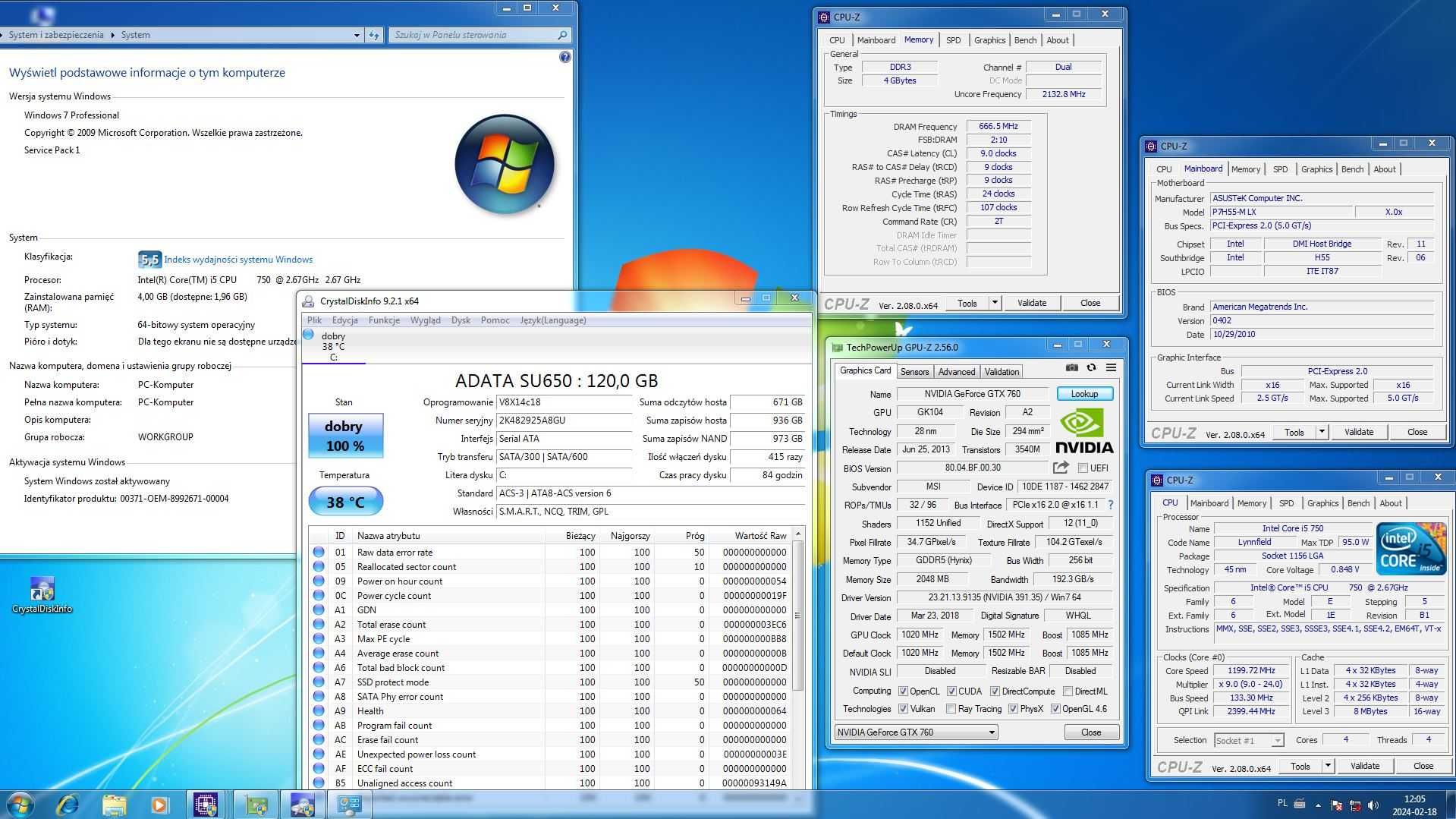
Task: Toggle the Vulkan checkbox
Action: point(903,709)
